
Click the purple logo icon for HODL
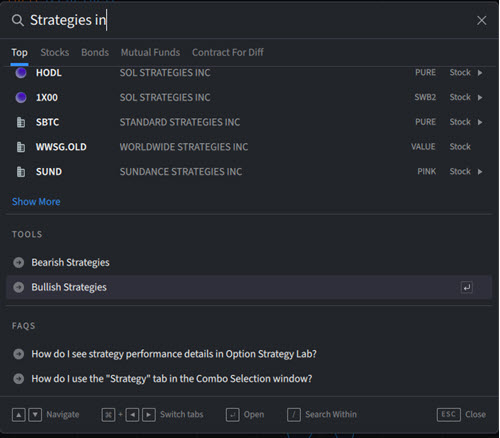[21, 72]
